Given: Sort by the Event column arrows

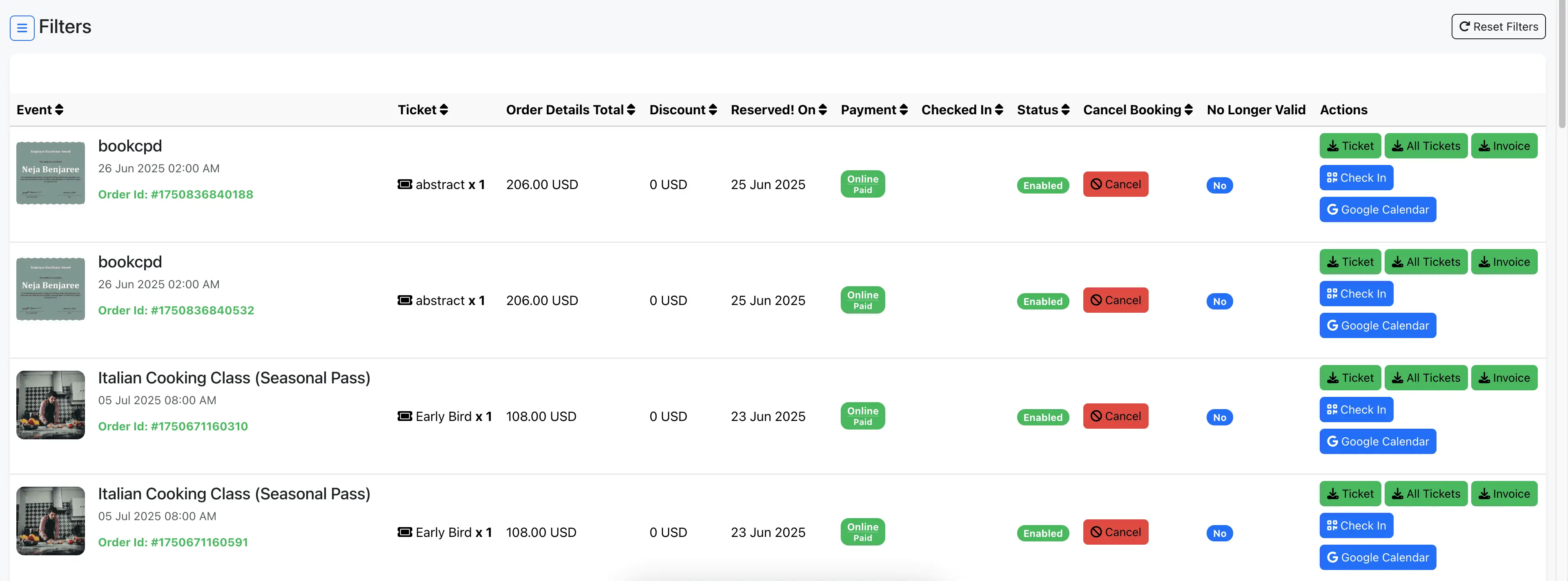Looking at the screenshot, I should [x=59, y=110].
